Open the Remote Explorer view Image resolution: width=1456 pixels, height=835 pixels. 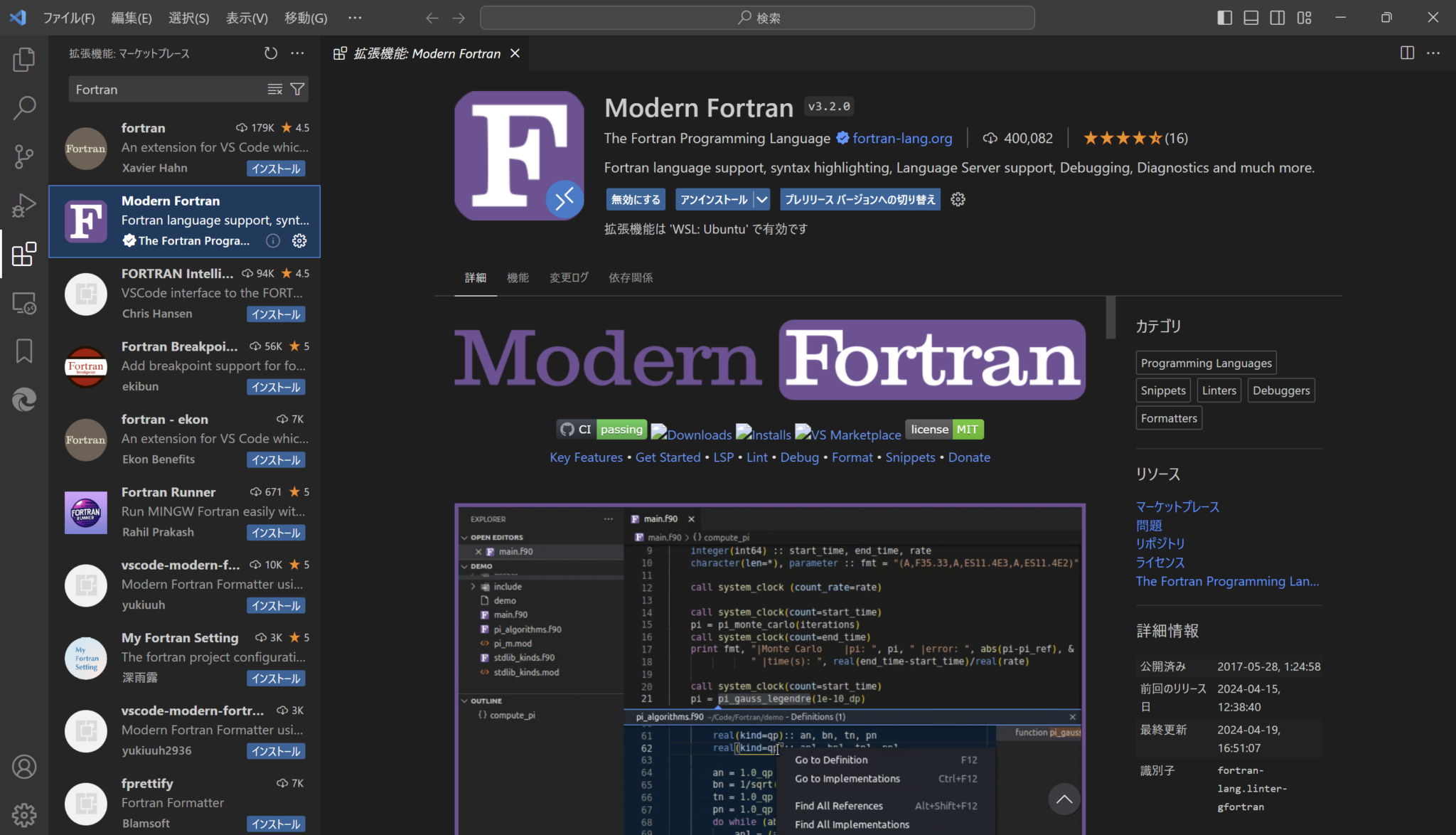24,303
